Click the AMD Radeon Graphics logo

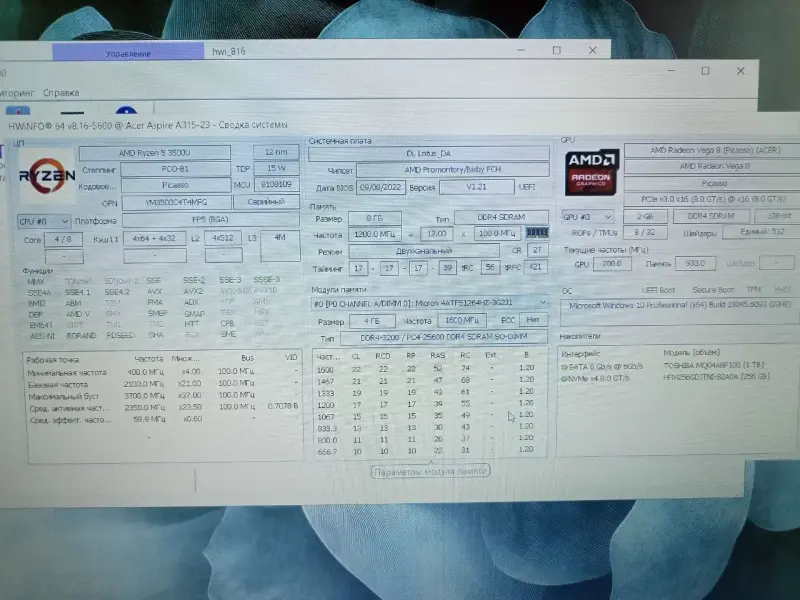[590, 171]
